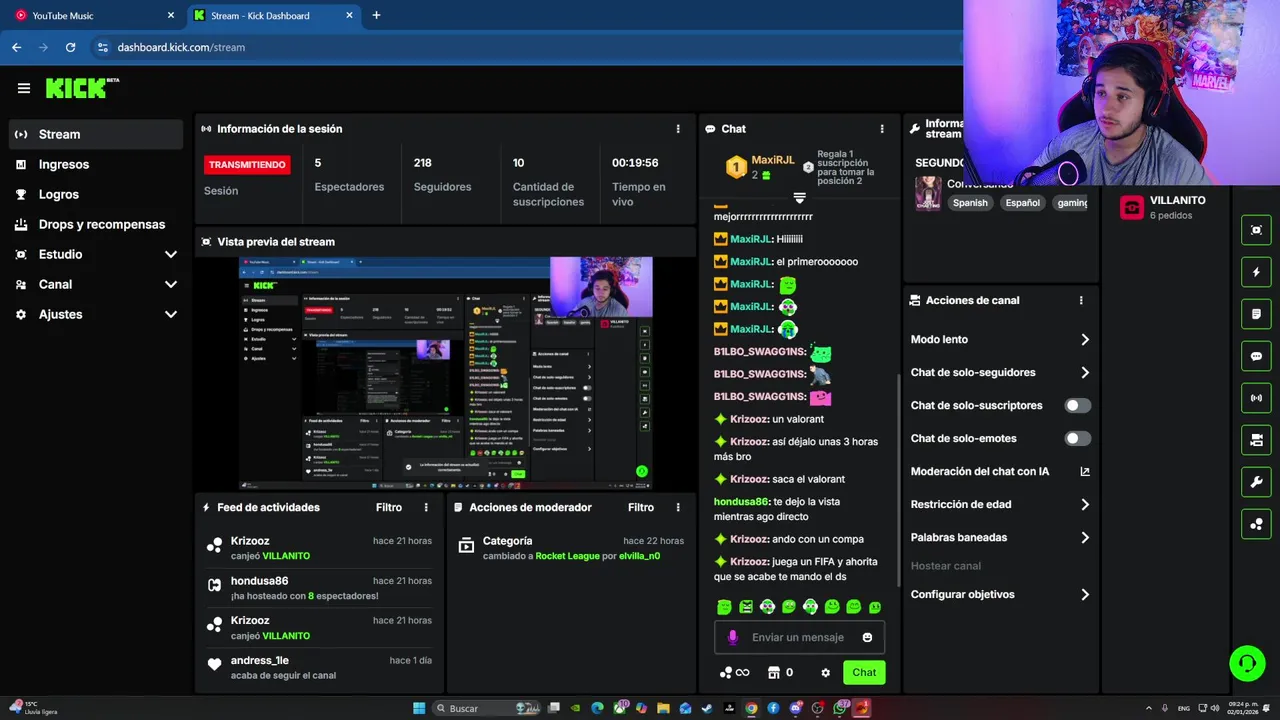Expand the Ajustes sidebar menu

(96, 314)
